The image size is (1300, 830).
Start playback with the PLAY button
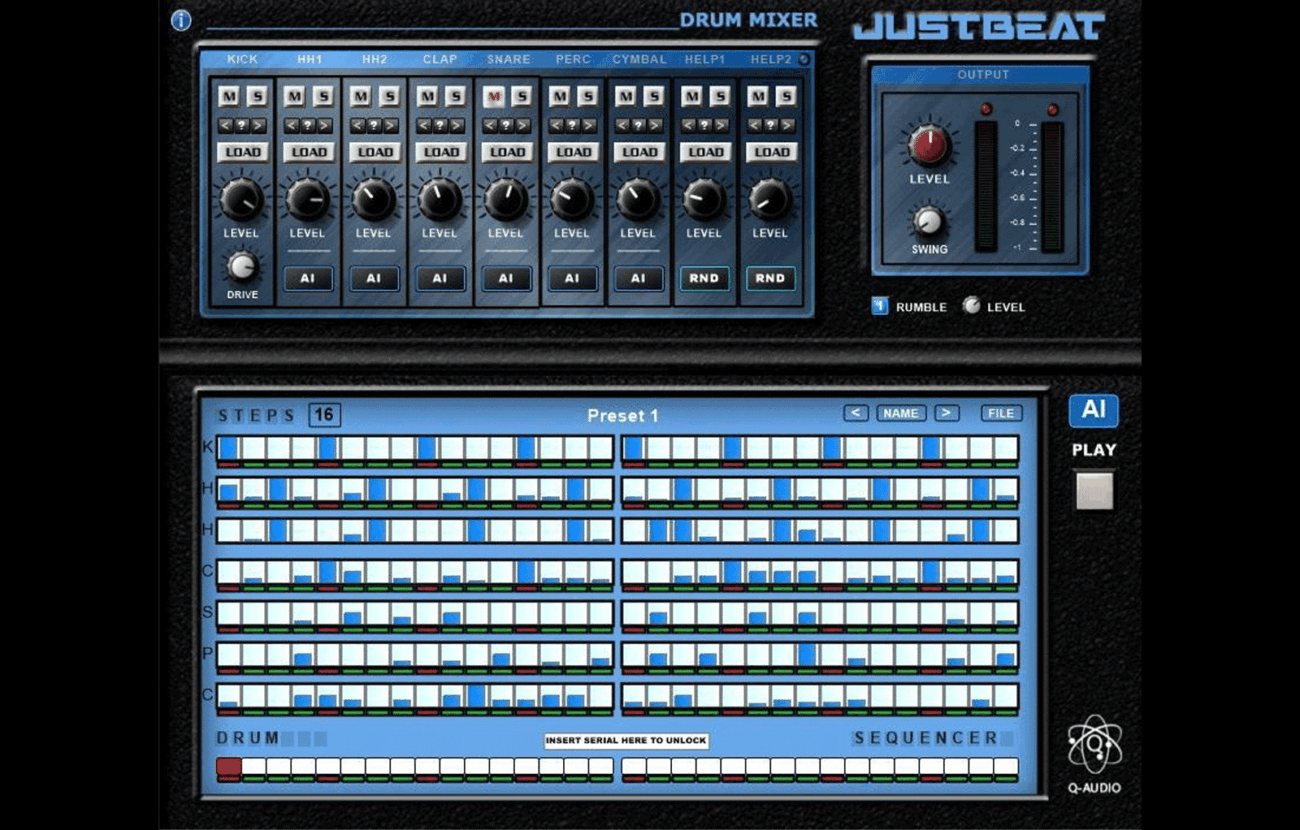[x=1094, y=491]
